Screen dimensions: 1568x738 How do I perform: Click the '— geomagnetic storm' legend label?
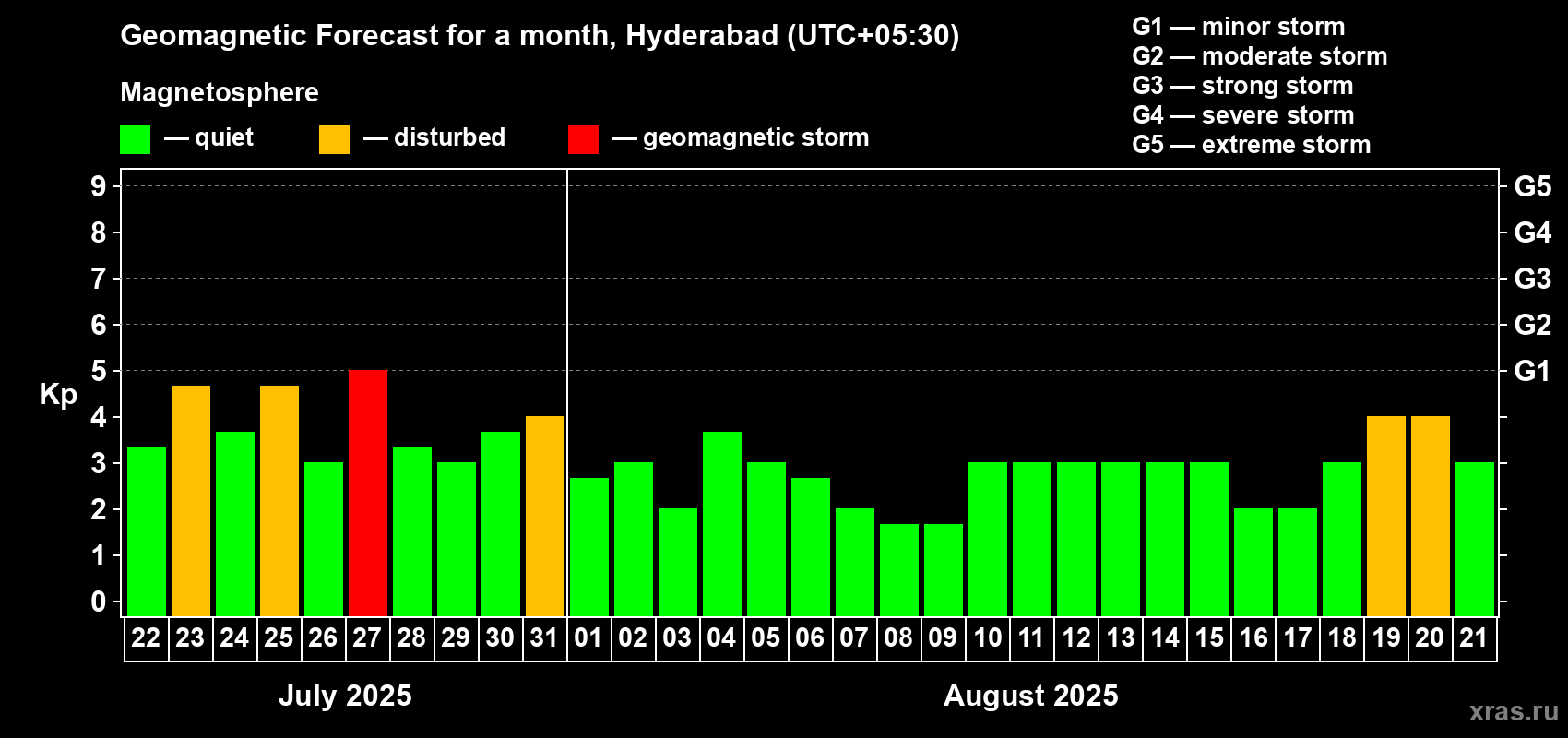pyautogui.click(x=741, y=138)
